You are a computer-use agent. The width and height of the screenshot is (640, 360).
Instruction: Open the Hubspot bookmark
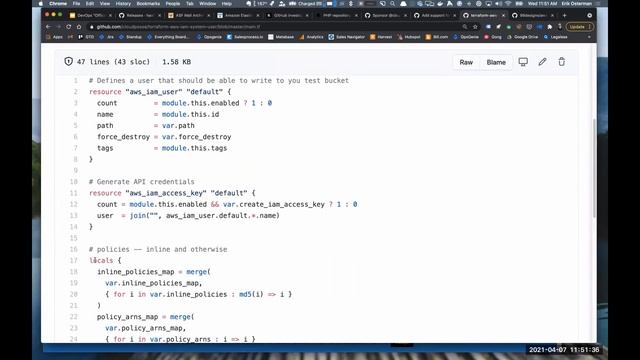[409, 37]
